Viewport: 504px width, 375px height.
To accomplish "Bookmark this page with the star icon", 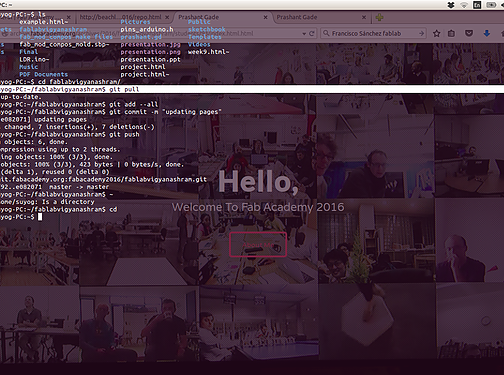I will pos(436,33).
